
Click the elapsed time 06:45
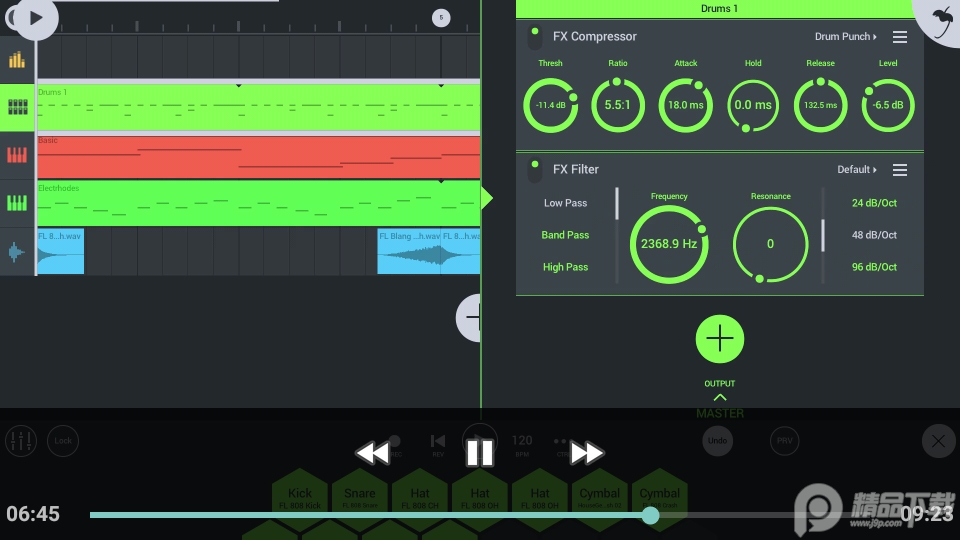click(33, 514)
